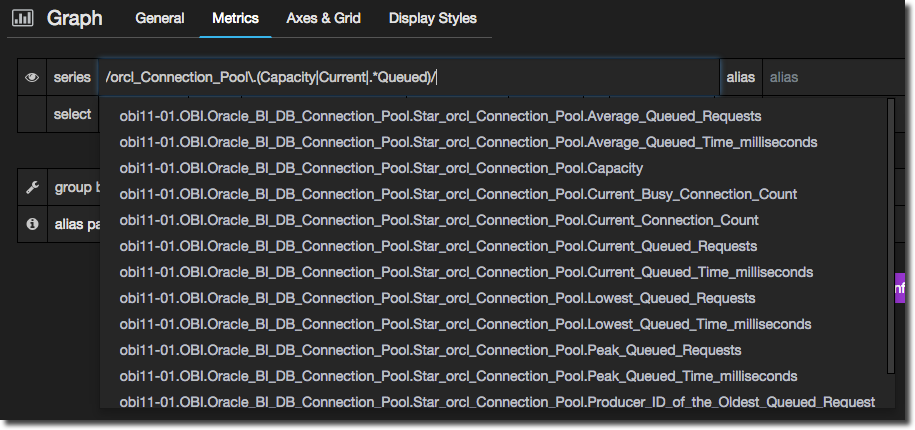Select Current_Connection_Count suggestion
The height and width of the screenshot is (430, 915).
pyautogui.click(x=439, y=220)
